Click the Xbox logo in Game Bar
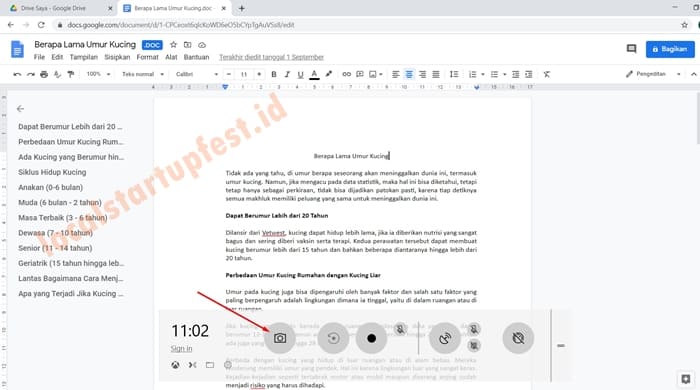Screen dimensions: 700x390 (175, 365)
